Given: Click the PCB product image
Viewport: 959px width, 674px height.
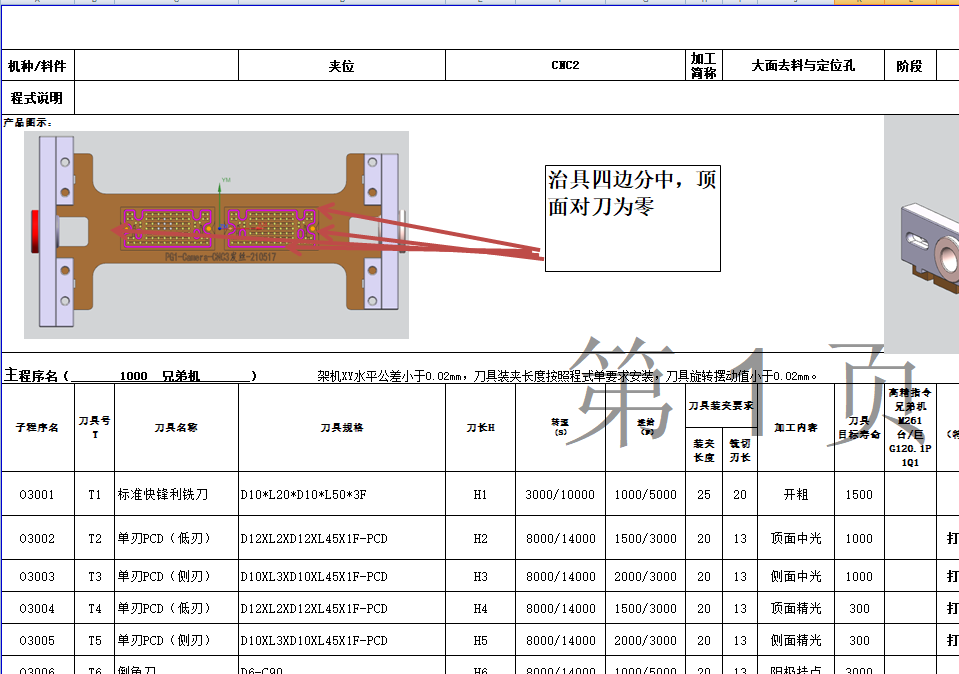Looking at the screenshot, I should (215, 235).
